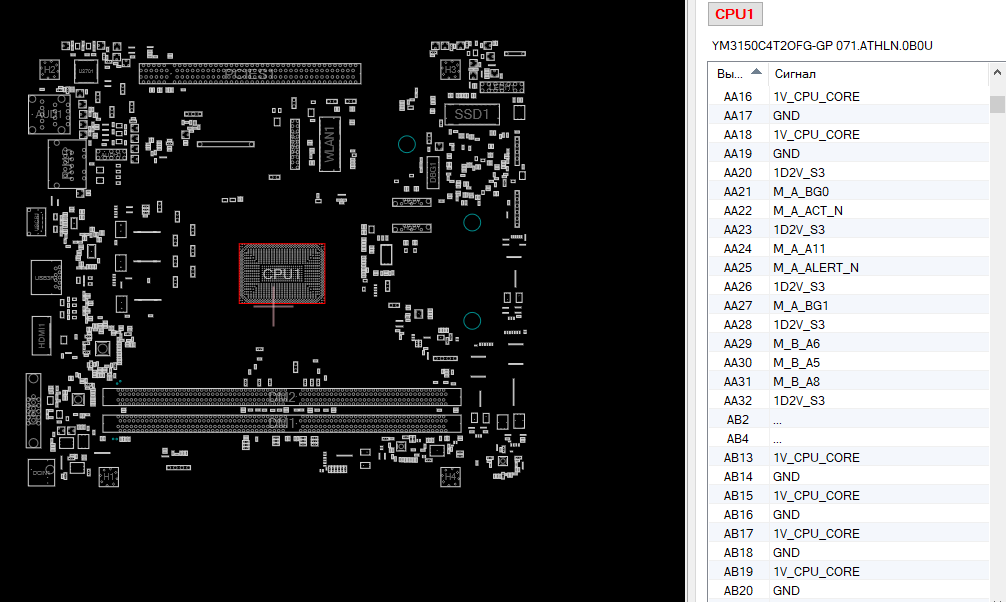Click the red CPU1 component button
Viewport: 1006px width, 602px height.
(736, 14)
